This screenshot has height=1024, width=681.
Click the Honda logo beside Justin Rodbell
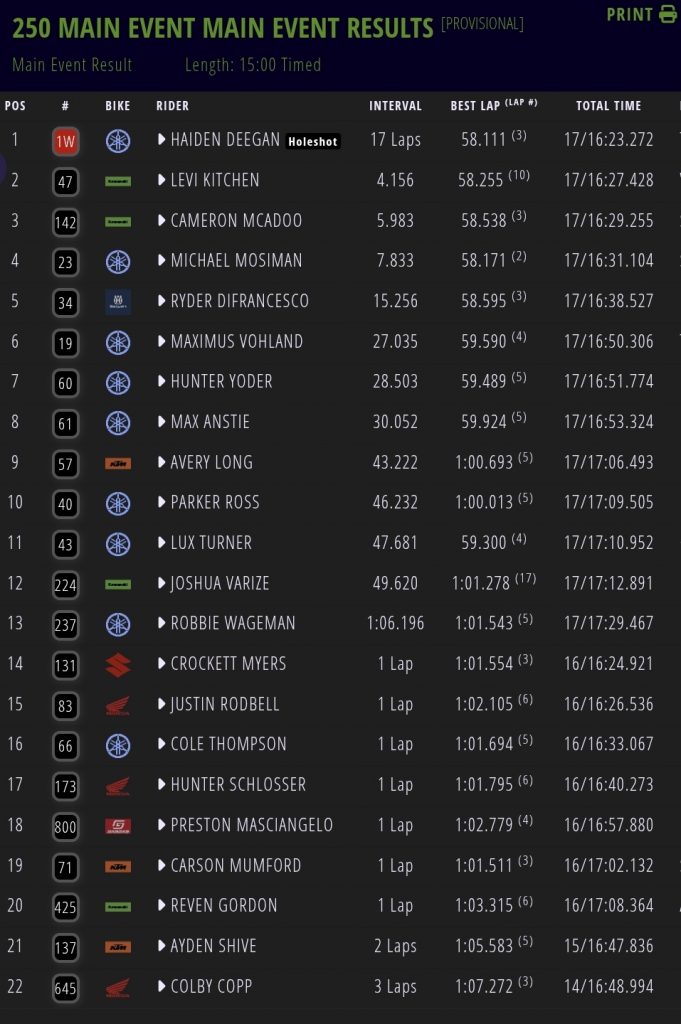click(x=118, y=705)
